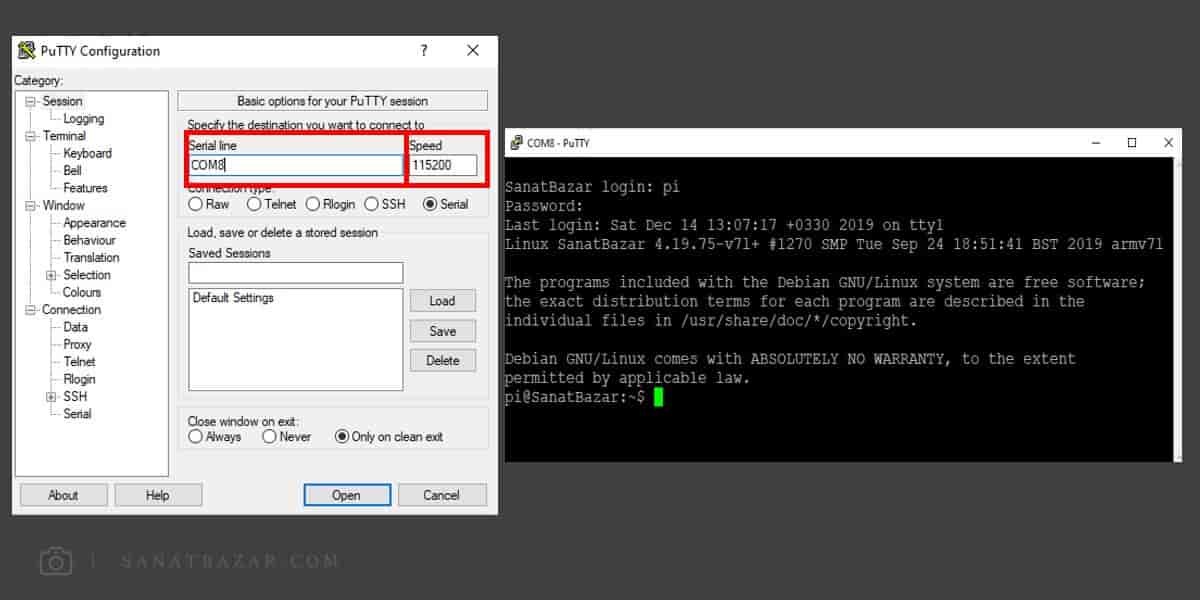Open the Rlogin category in the tree
This screenshot has width=1200, height=600.
(80, 379)
